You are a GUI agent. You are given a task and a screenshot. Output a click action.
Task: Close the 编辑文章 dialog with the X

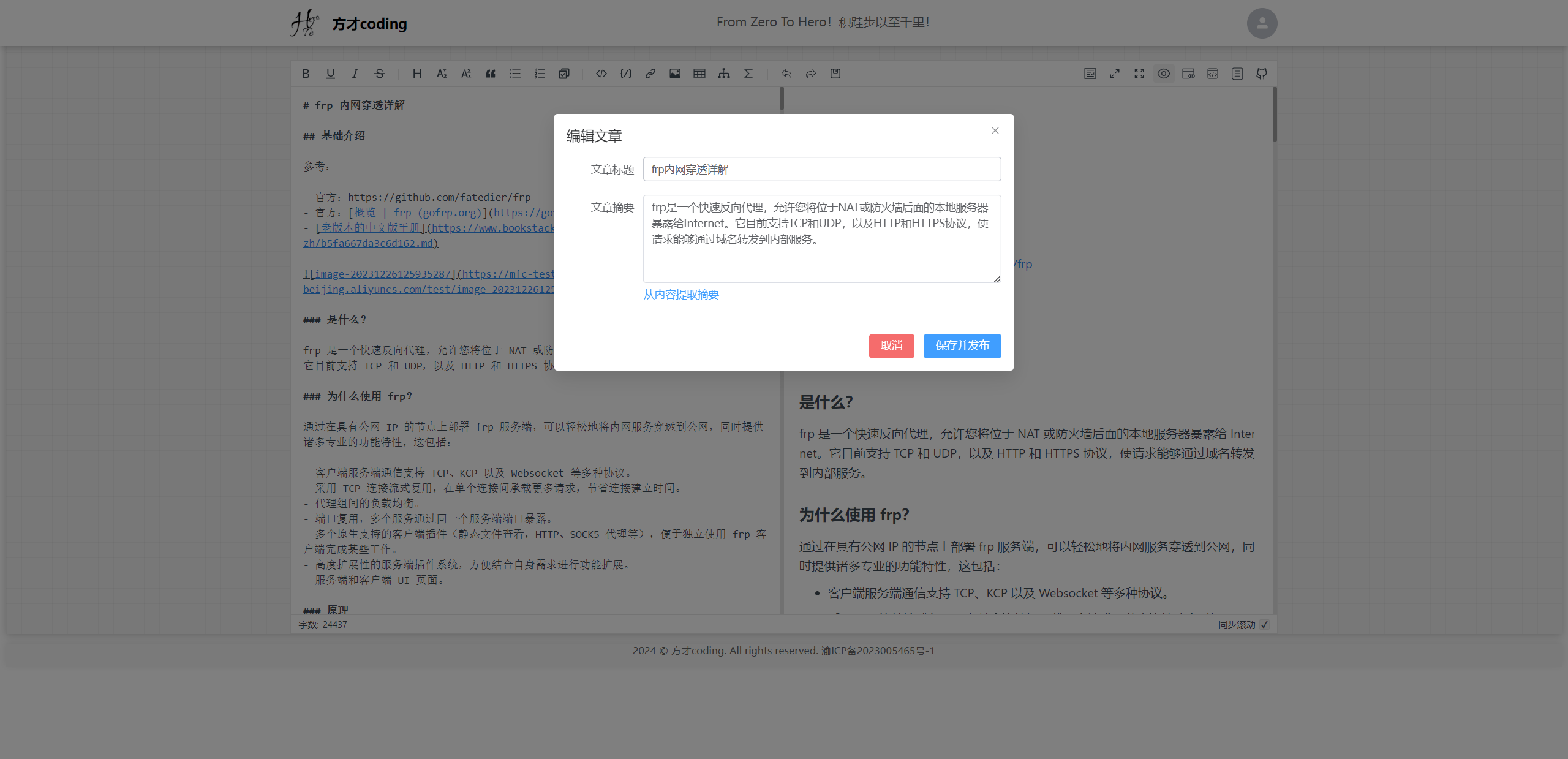pyautogui.click(x=995, y=130)
